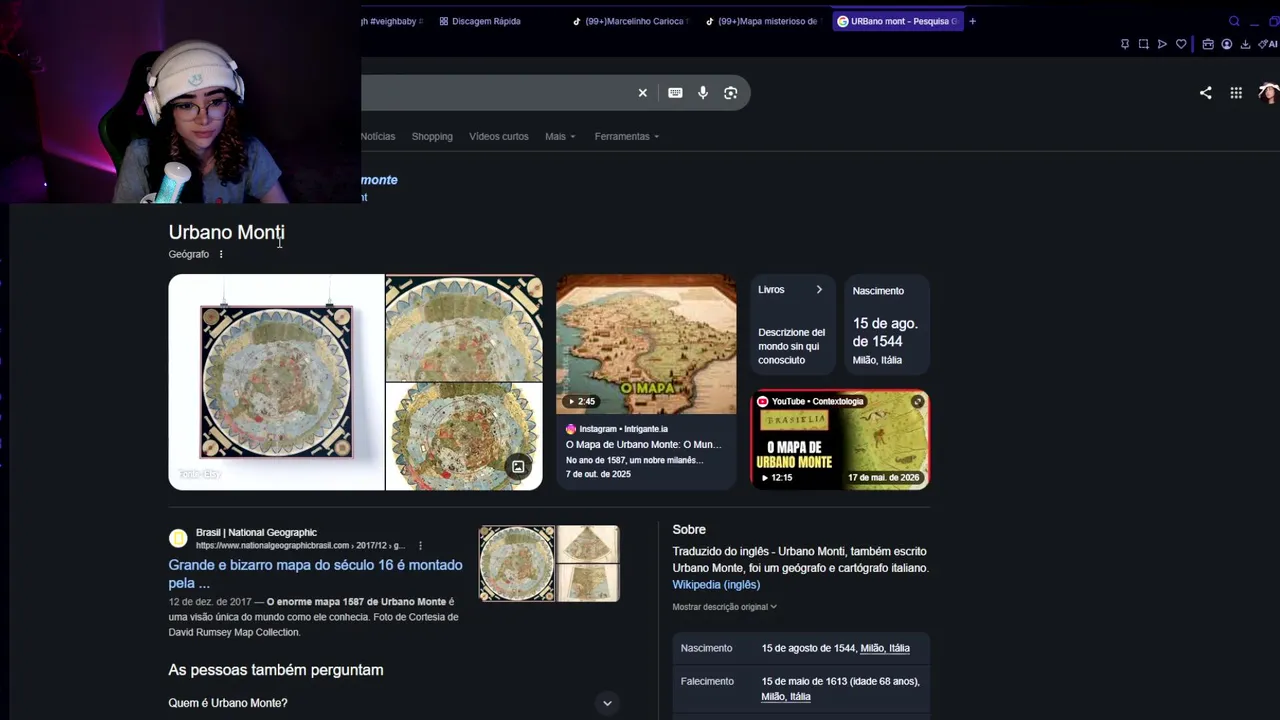Click the browser tab search magnifier
The width and height of the screenshot is (1280, 720).
pyautogui.click(x=1234, y=21)
